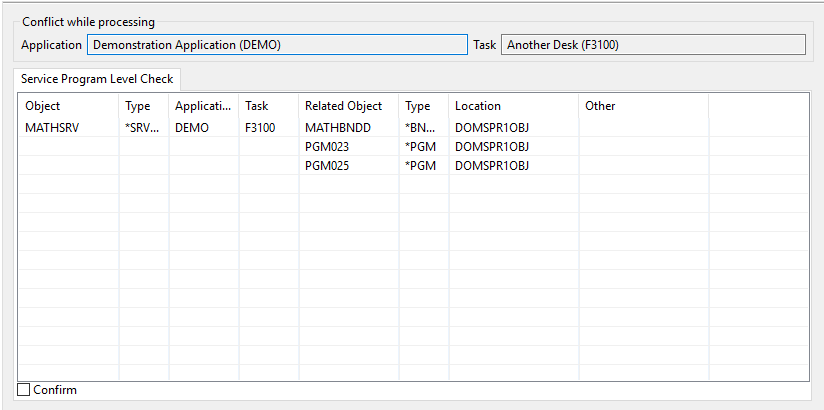Click the first Type column header
The height and width of the screenshot is (410, 824).
pos(143,106)
